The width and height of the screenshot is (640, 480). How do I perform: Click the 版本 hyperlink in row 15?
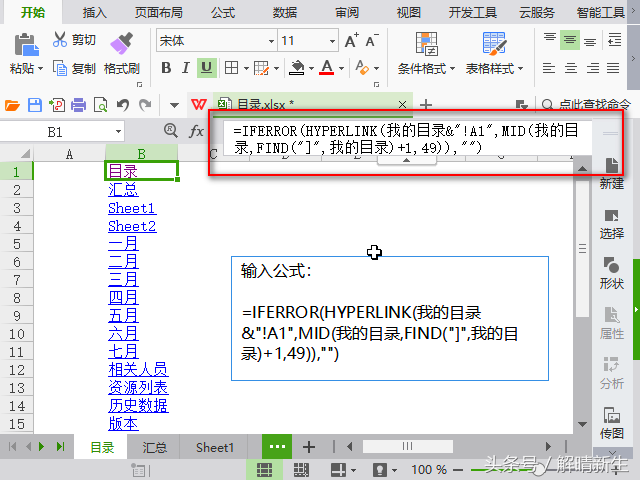click(123, 424)
